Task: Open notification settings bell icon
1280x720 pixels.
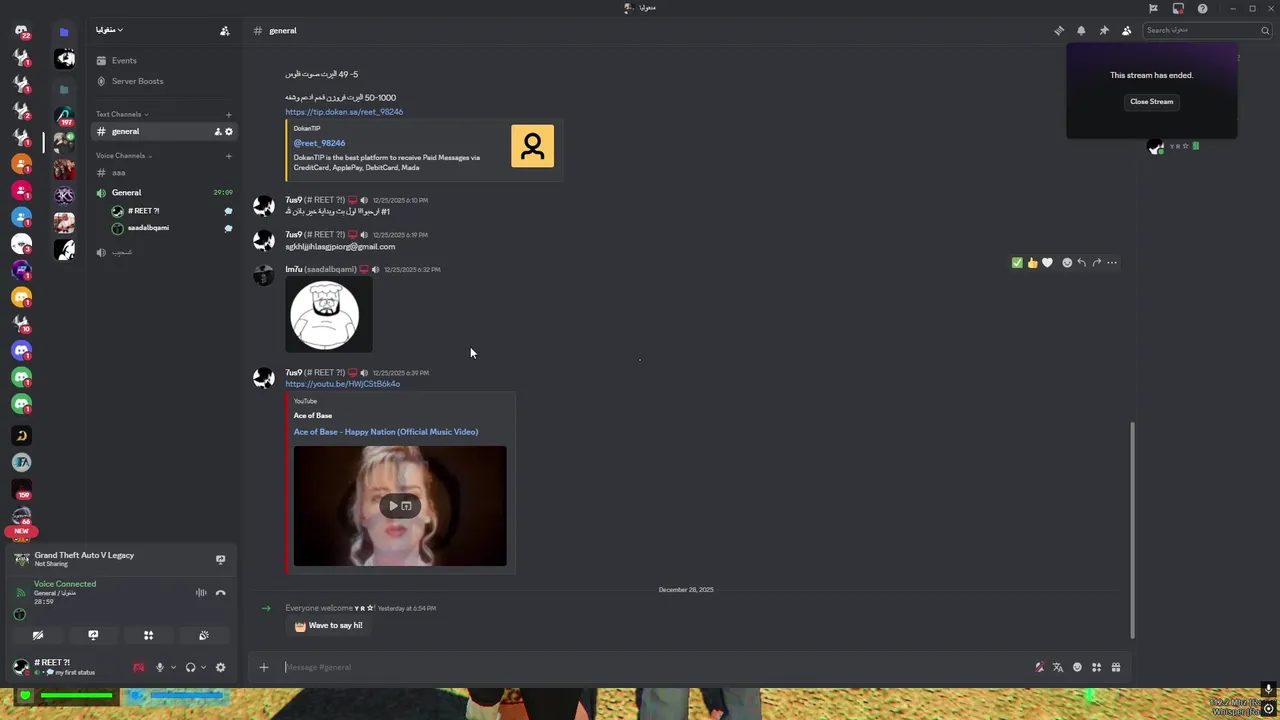Action: 1081,31
